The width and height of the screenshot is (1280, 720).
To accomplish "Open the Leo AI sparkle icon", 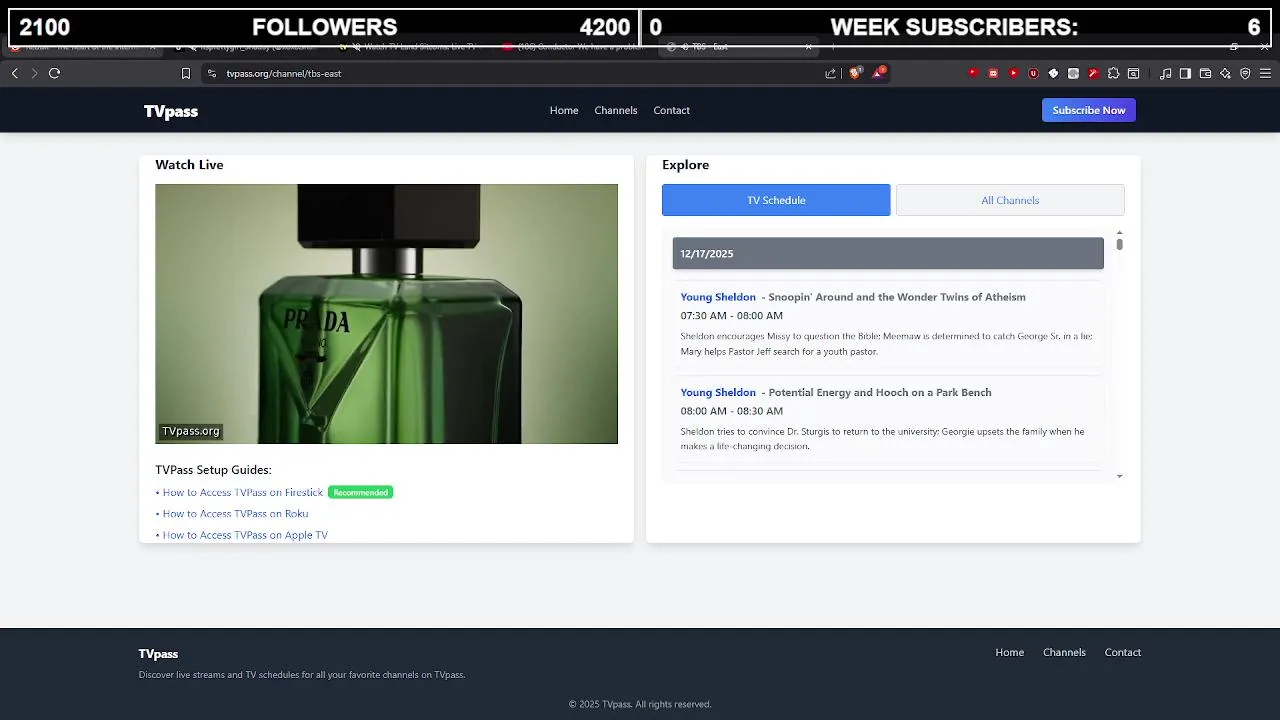I will pos(1225,73).
